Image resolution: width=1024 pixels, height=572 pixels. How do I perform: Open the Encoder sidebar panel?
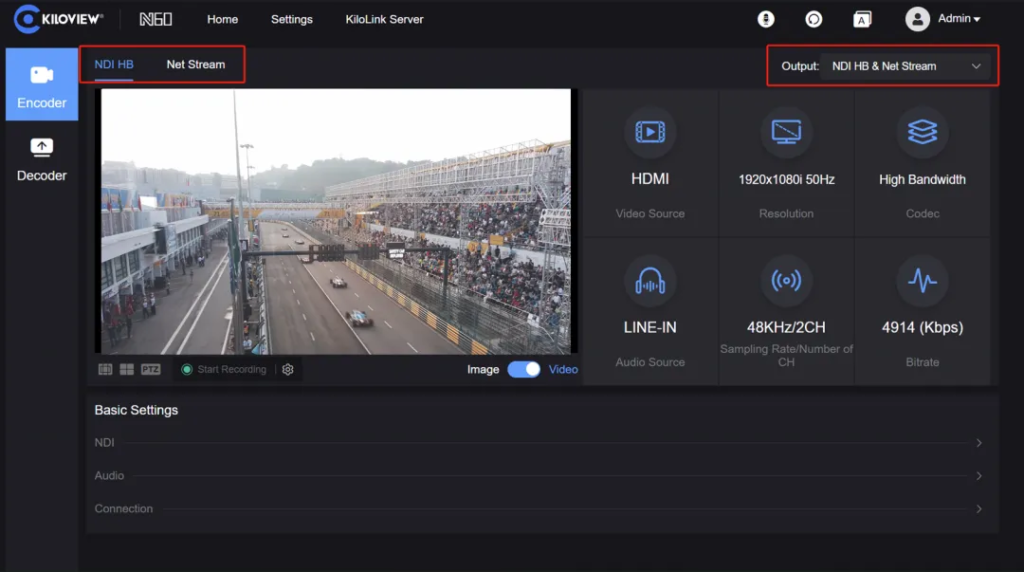42,84
